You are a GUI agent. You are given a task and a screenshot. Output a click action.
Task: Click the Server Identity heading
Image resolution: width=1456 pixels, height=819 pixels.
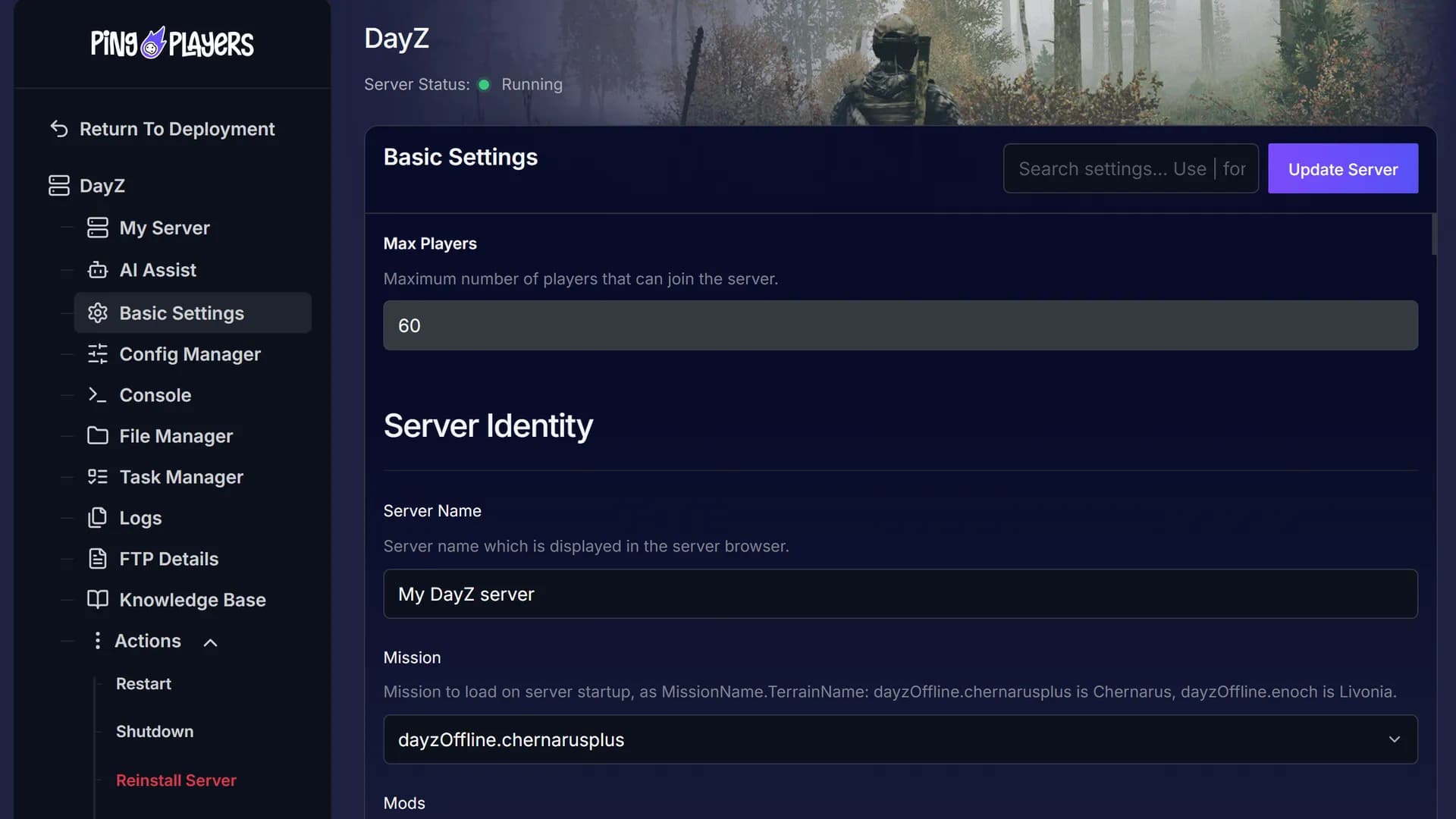488,425
